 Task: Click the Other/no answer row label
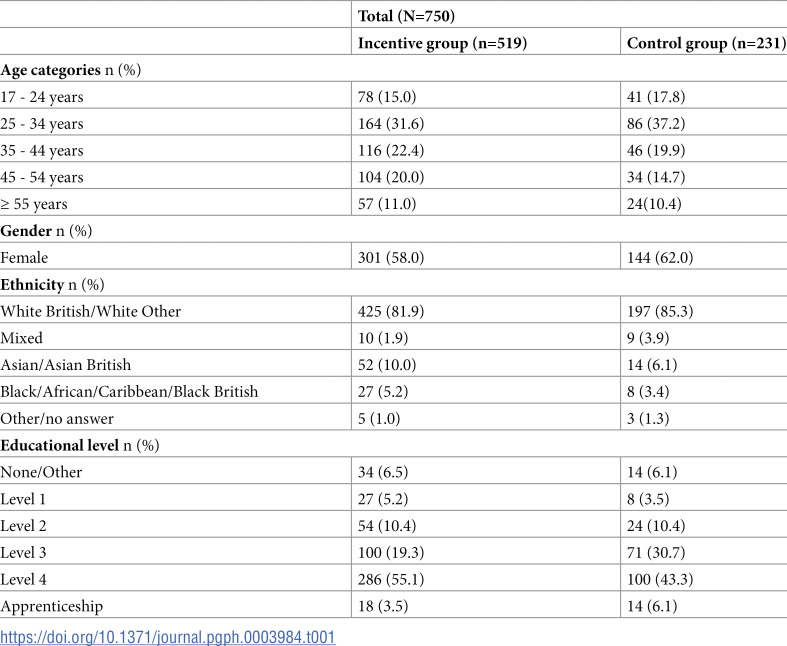coord(57,419)
